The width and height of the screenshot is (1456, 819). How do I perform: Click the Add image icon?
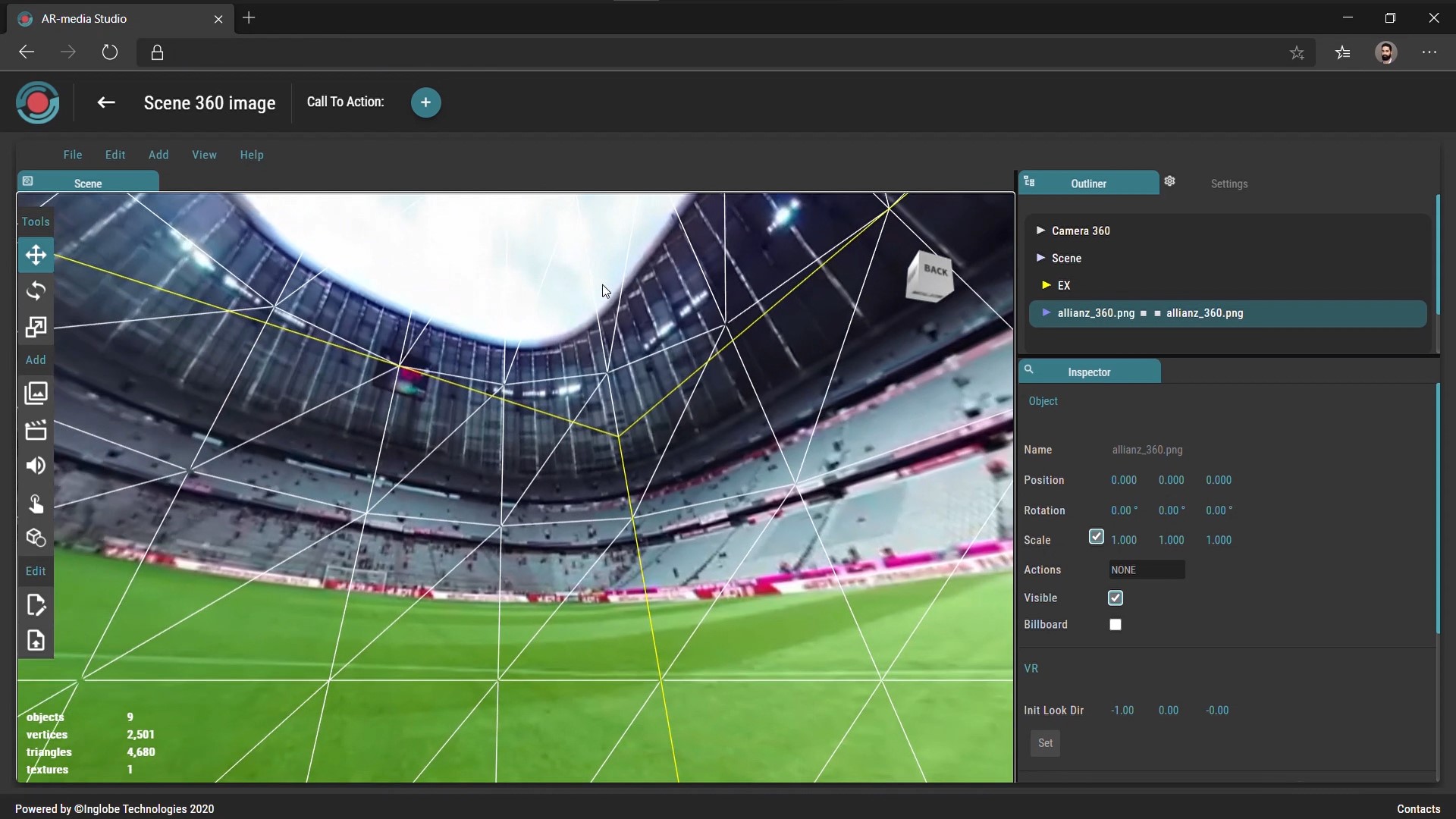click(x=36, y=393)
